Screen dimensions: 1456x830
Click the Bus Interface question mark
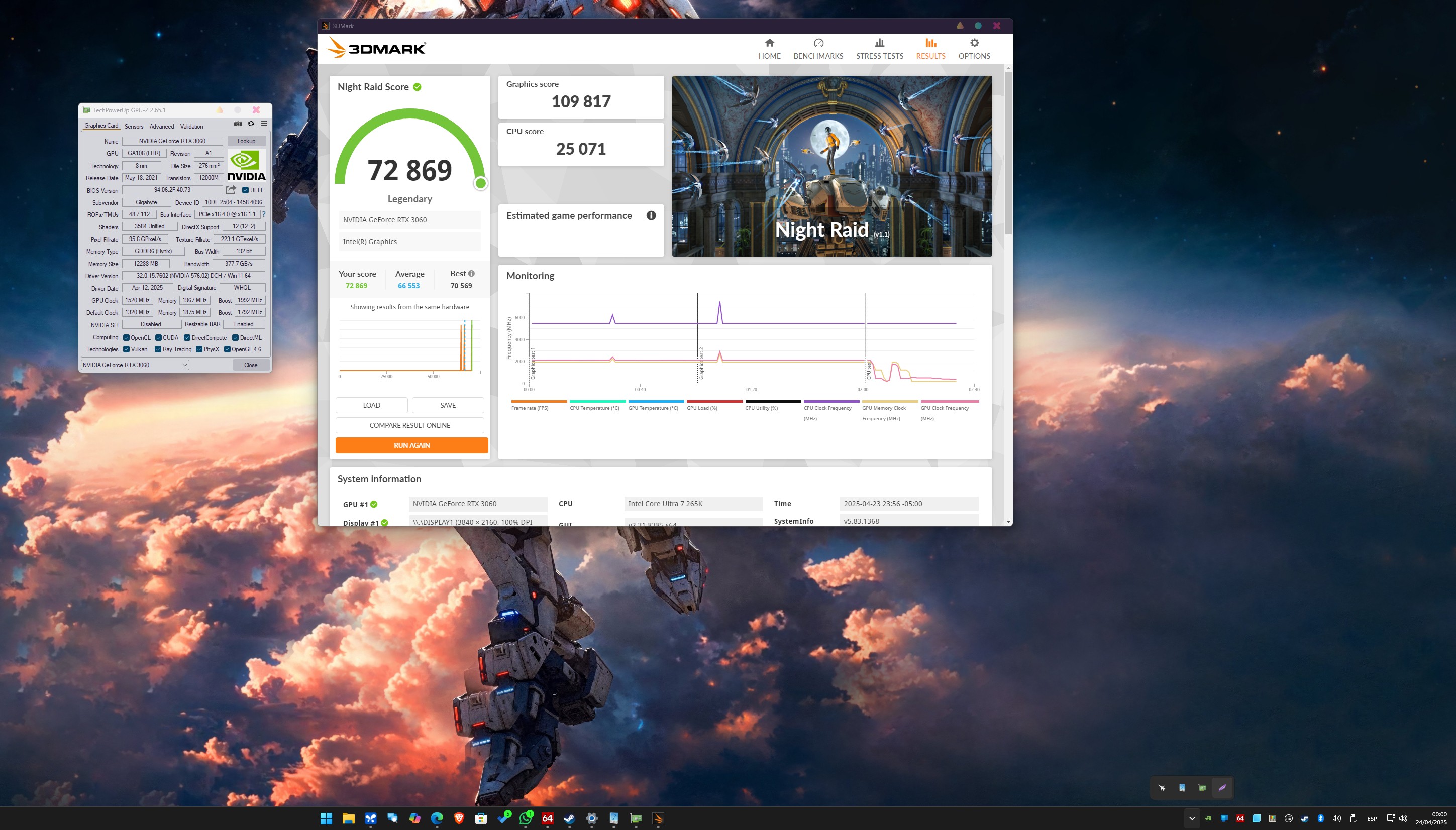click(263, 214)
